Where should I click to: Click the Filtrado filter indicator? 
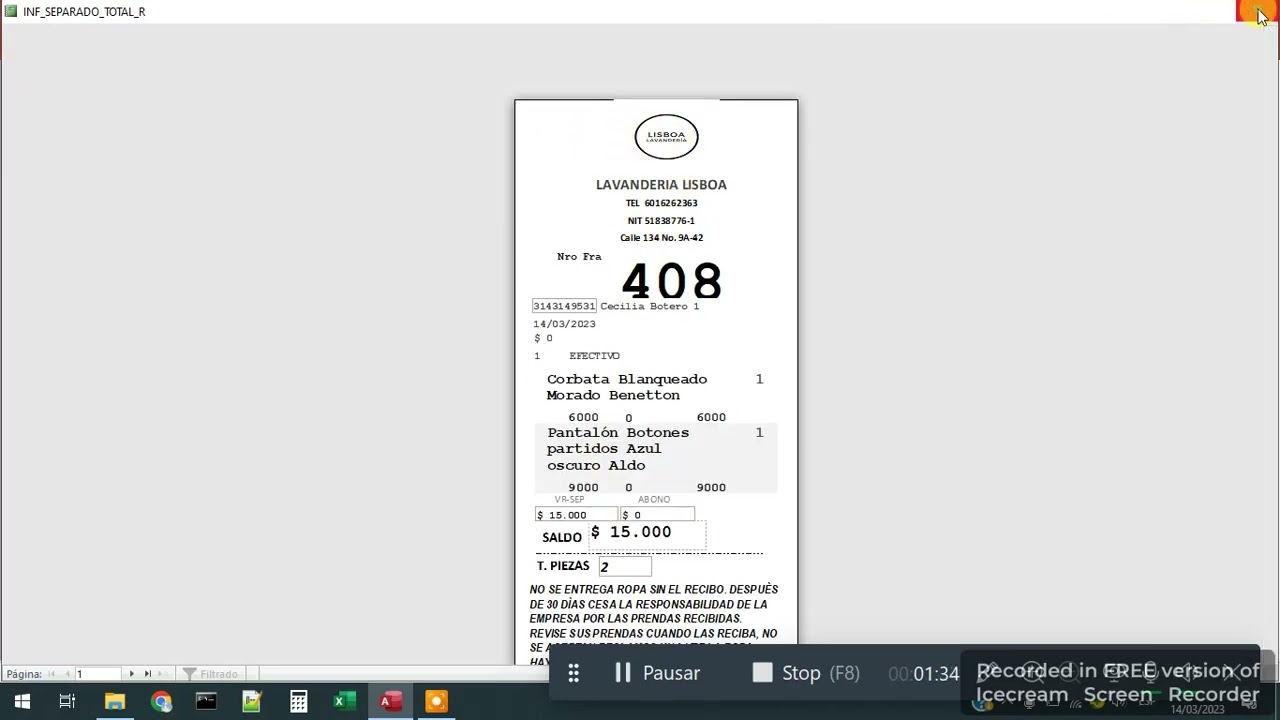click(211, 674)
